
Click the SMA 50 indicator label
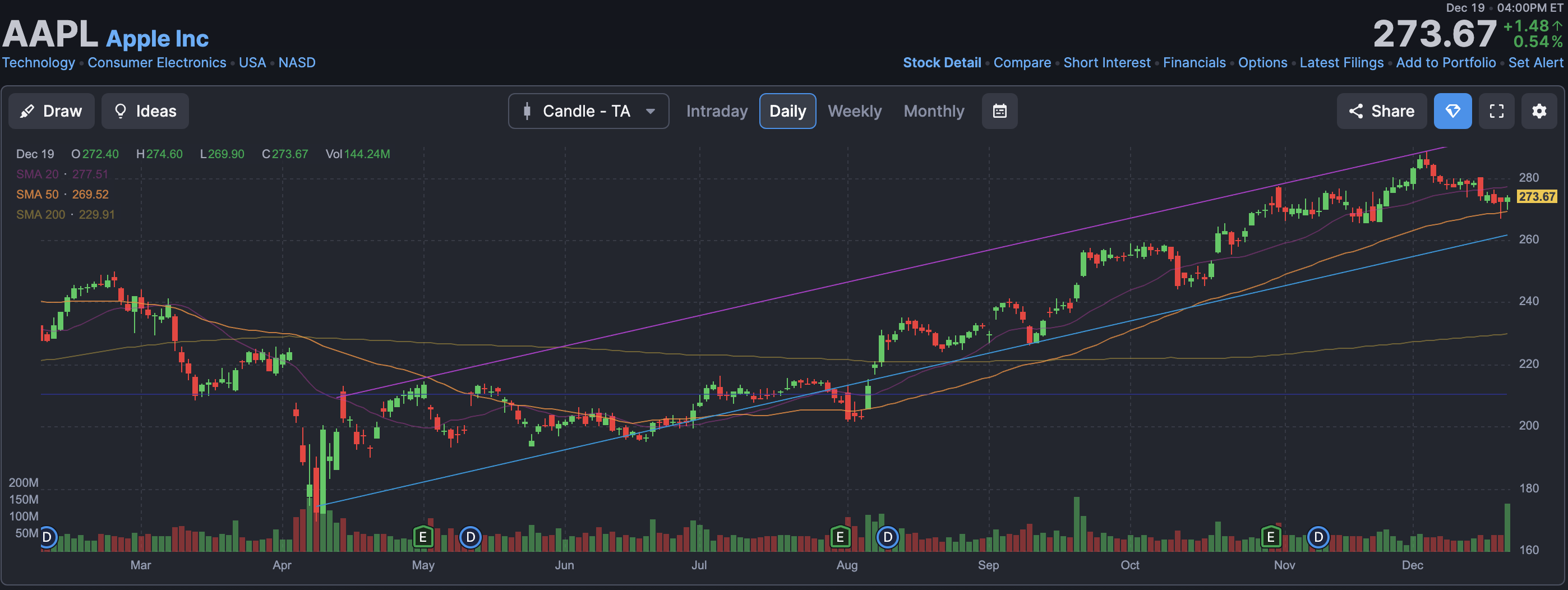pyautogui.click(x=37, y=194)
